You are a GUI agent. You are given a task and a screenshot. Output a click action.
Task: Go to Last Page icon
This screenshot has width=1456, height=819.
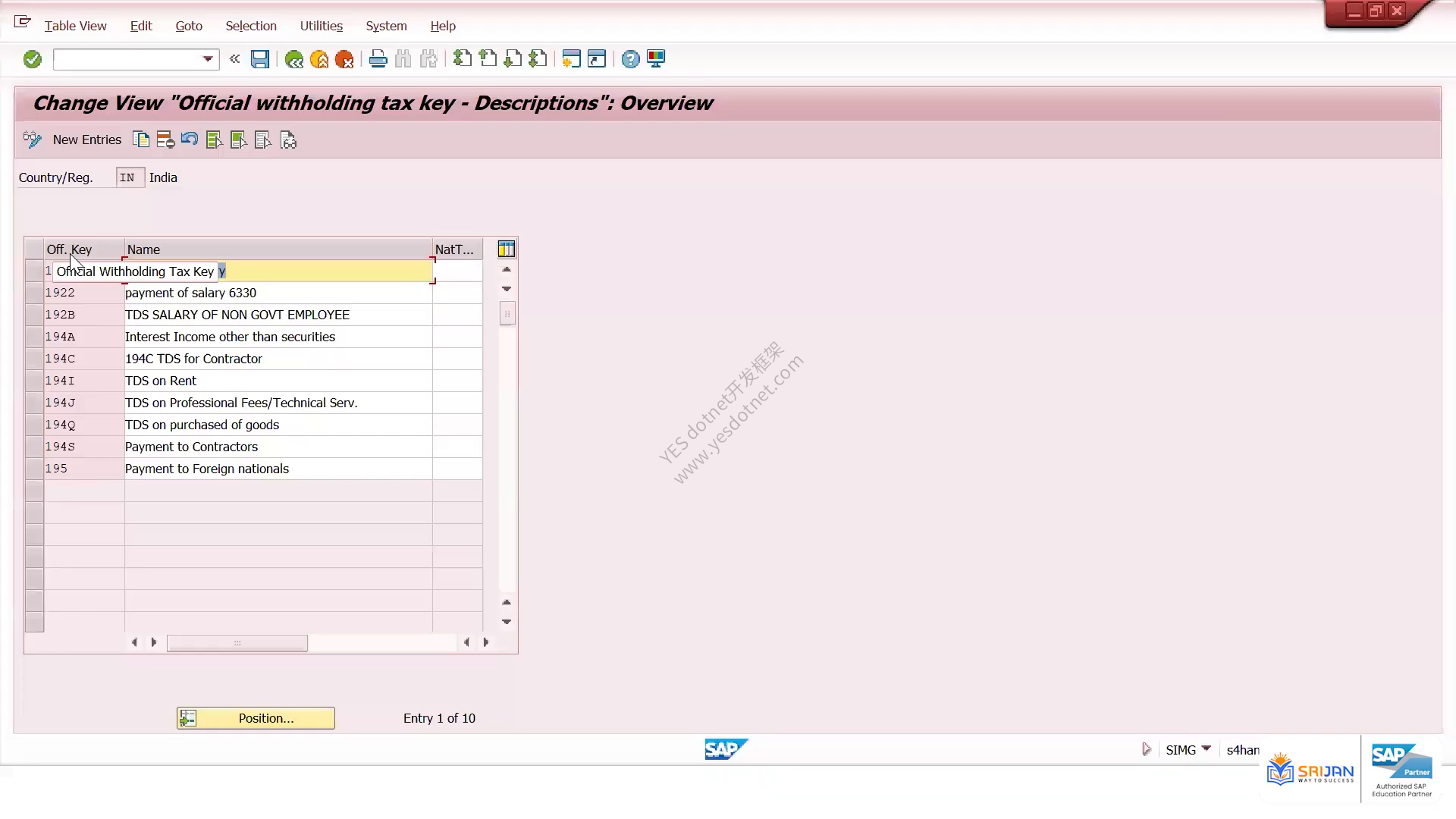coord(538,59)
